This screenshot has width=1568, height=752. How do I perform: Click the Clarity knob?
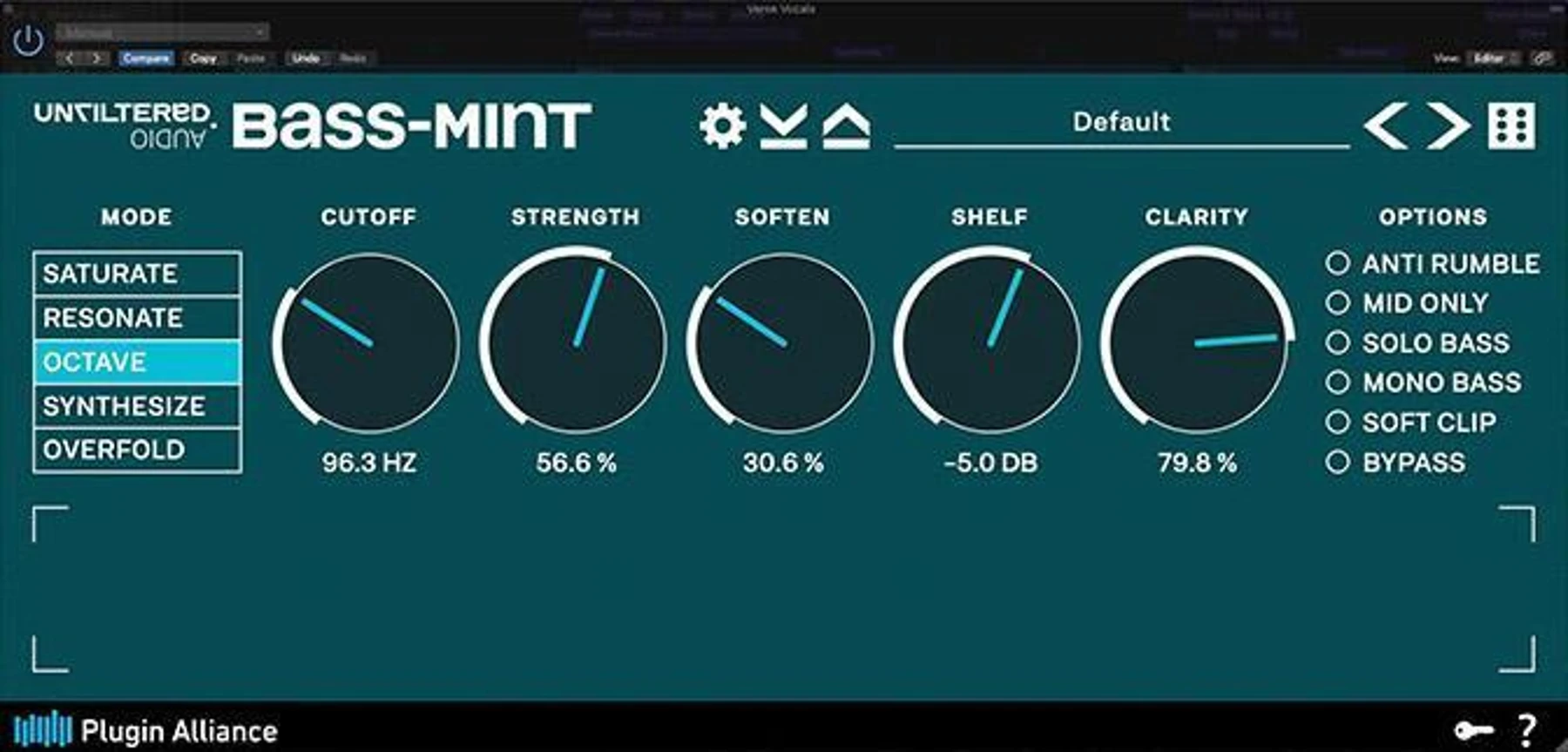pos(1197,342)
